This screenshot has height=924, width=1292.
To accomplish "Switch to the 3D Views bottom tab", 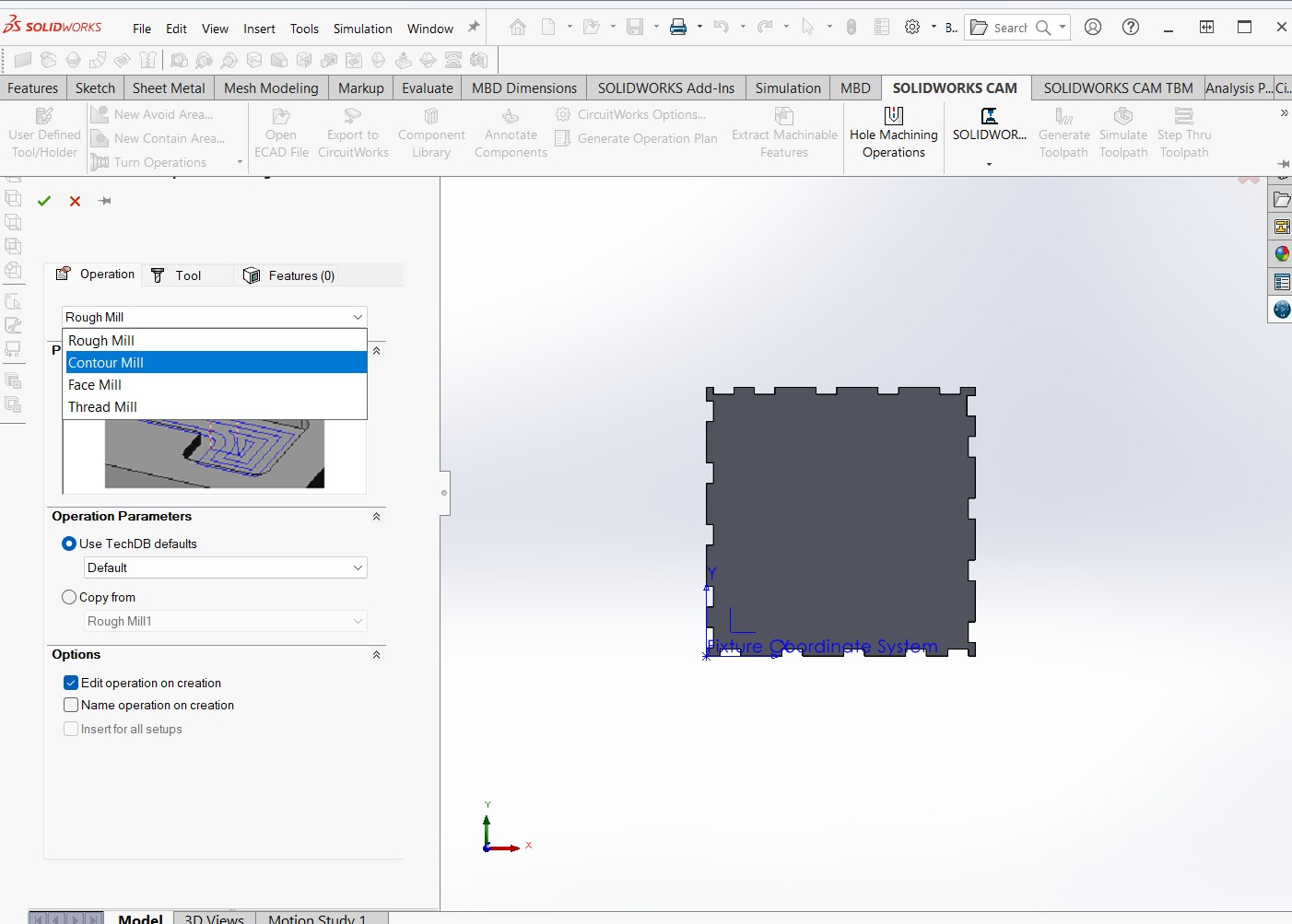I will pos(214,918).
